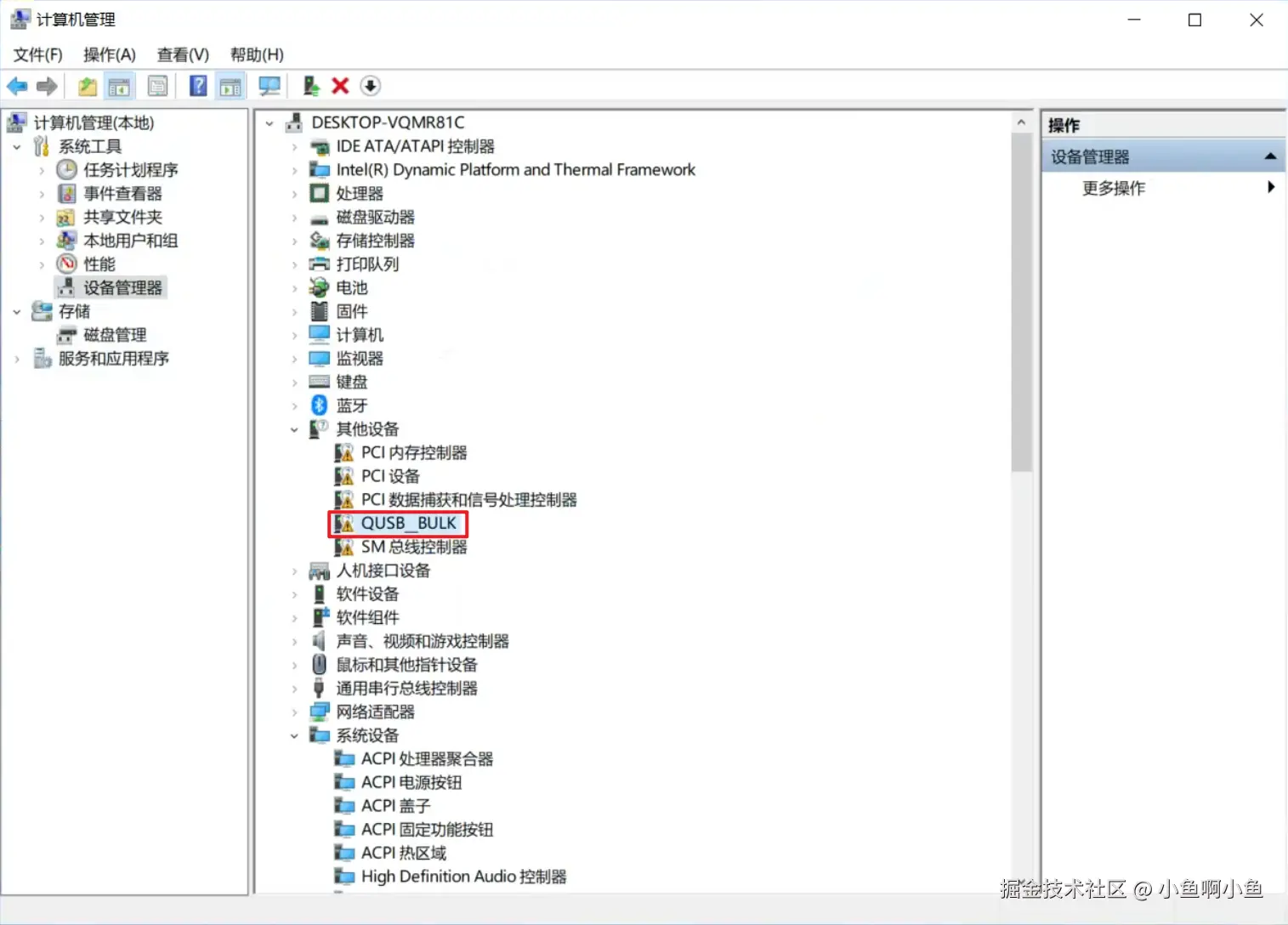
Task: Click the Disable device down-arrow icon
Action: (370, 86)
